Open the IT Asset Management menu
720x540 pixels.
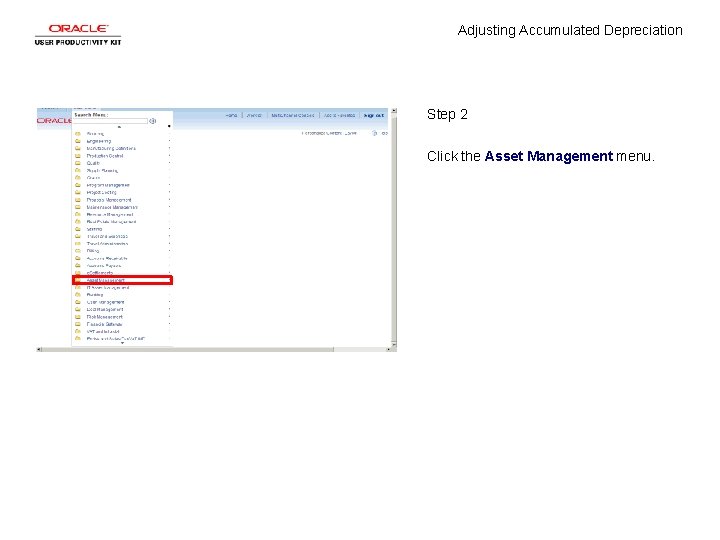[x=108, y=287]
